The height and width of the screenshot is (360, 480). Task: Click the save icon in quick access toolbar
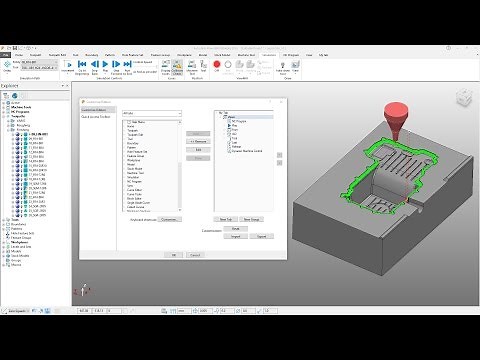[15, 48]
